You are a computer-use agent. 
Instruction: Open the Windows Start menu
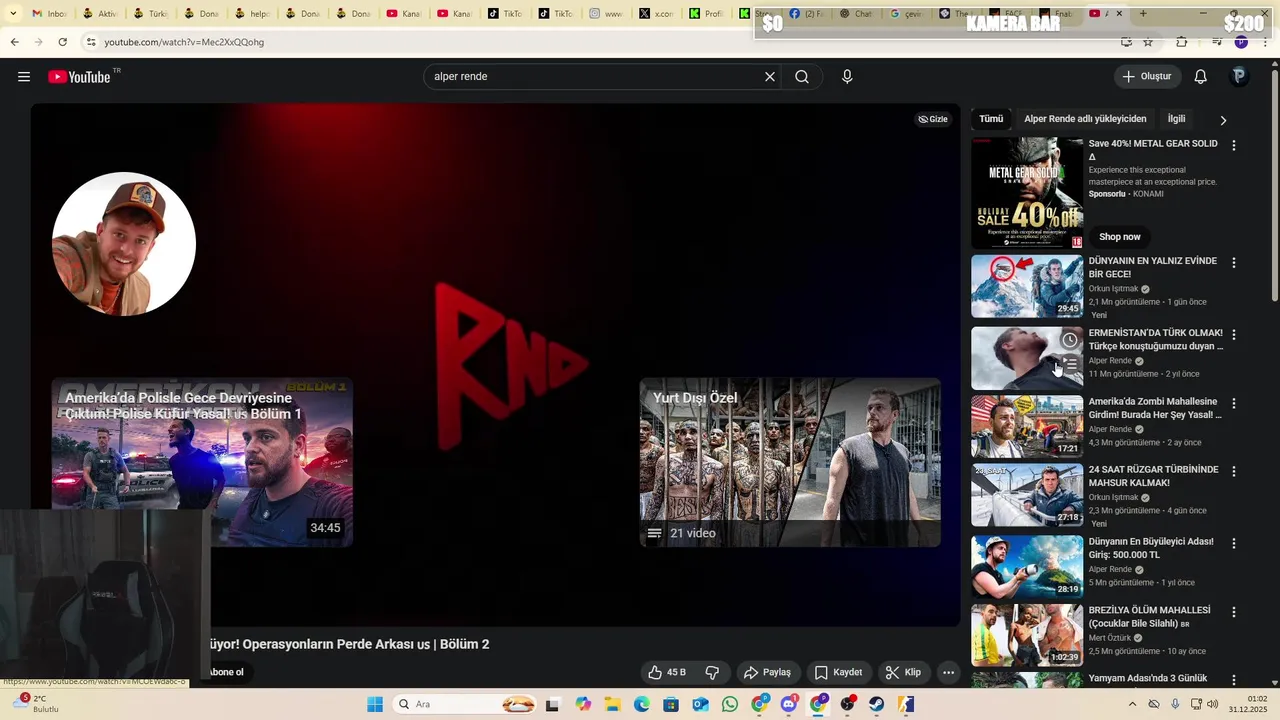click(x=375, y=704)
